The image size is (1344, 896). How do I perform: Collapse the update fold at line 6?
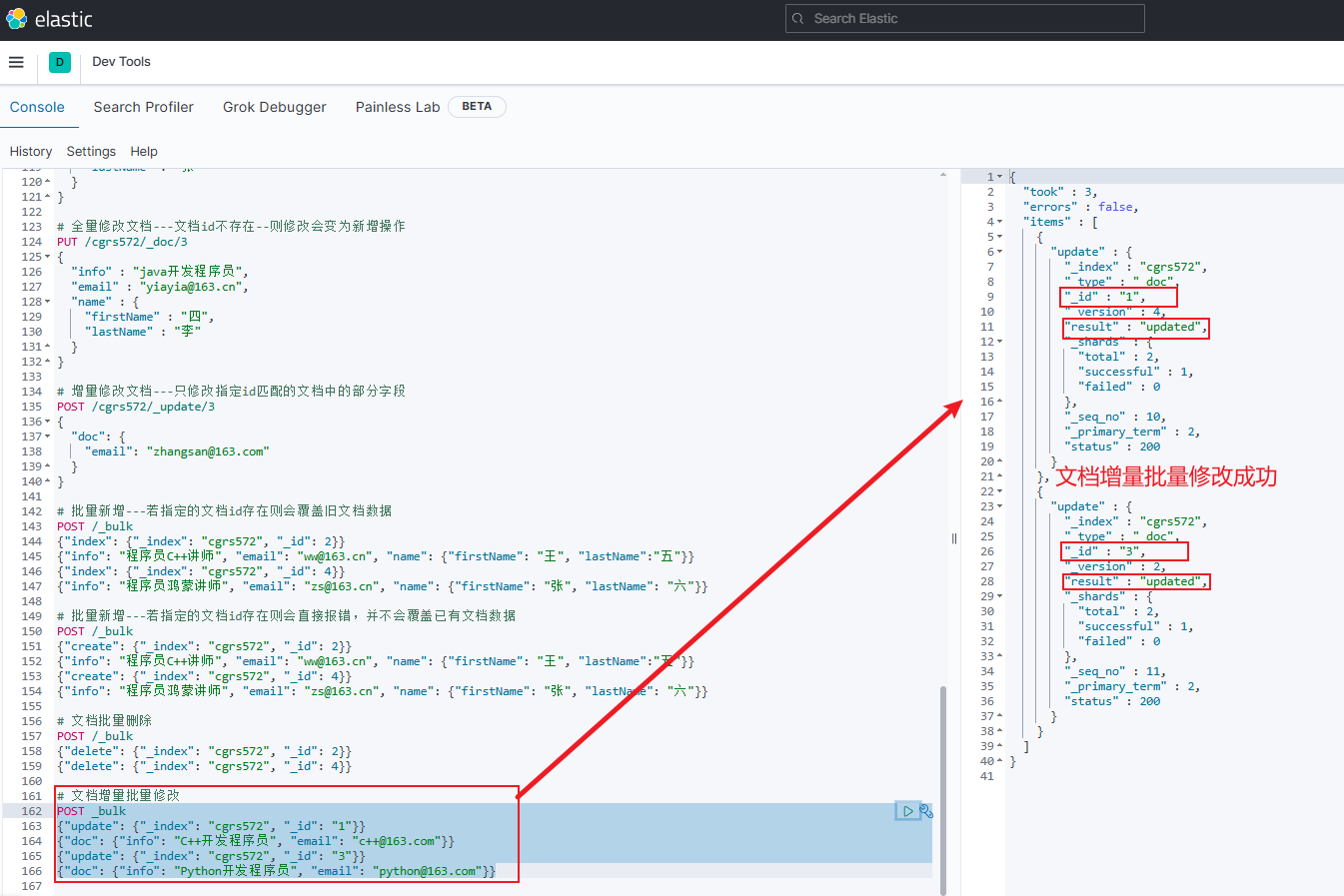[x=999, y=252]
